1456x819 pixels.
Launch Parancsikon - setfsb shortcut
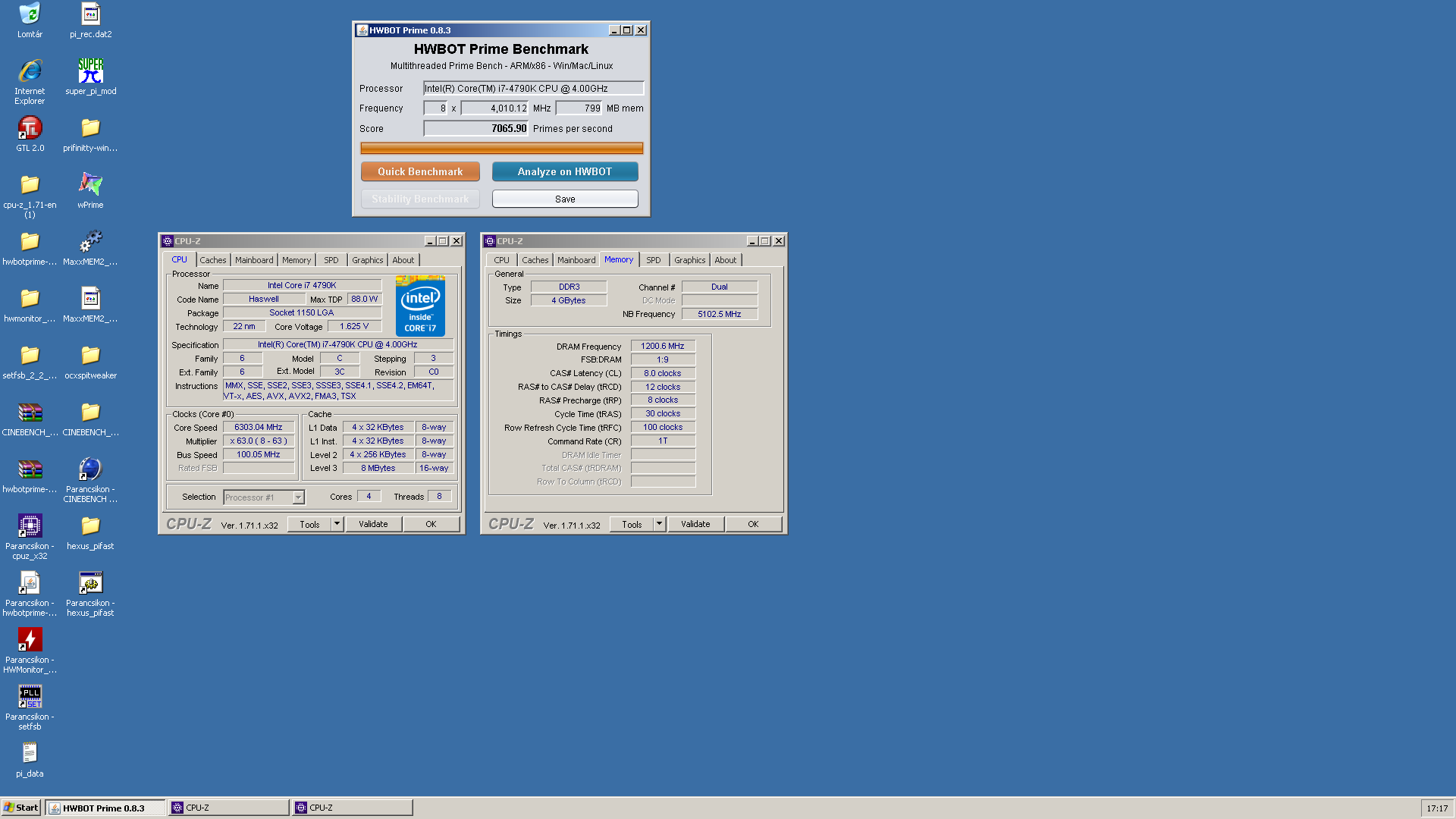[30, 696]
